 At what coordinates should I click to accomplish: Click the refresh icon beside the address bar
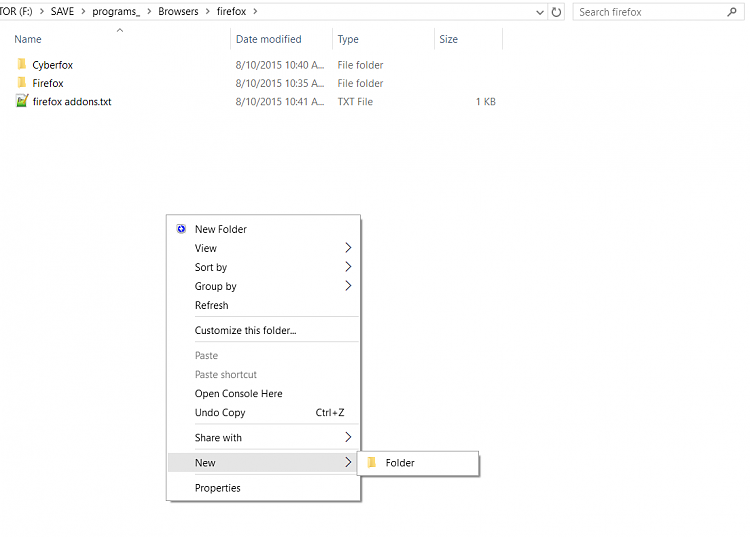click(x=556, y=12)
